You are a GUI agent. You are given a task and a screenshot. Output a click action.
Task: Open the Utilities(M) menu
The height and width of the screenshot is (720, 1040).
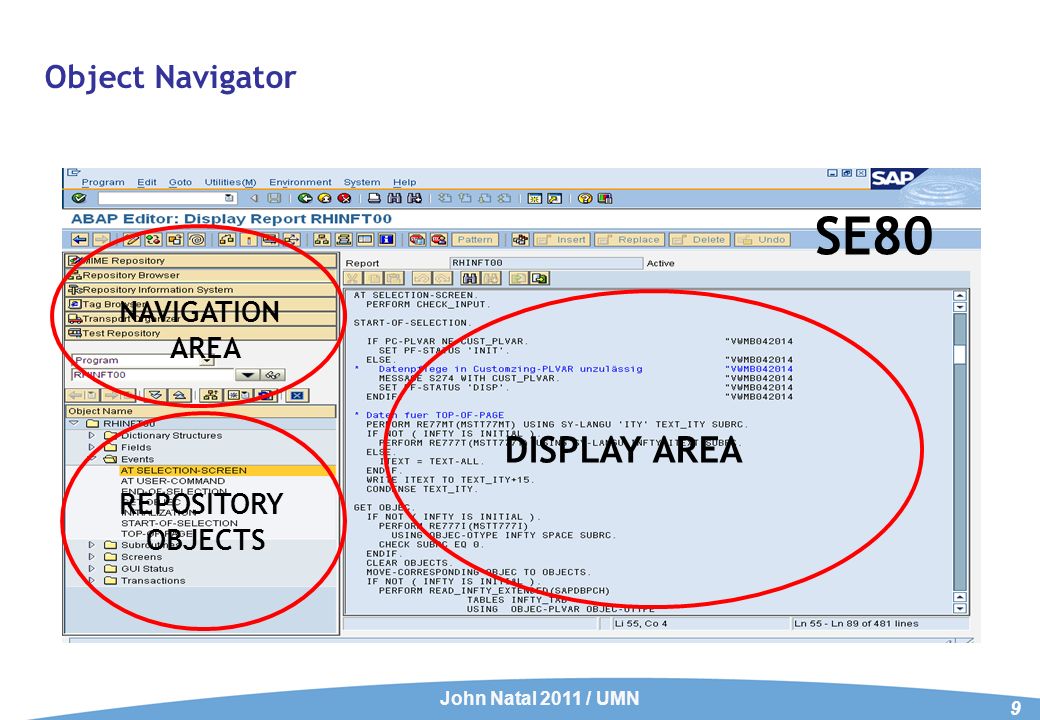tap(230, 182)
